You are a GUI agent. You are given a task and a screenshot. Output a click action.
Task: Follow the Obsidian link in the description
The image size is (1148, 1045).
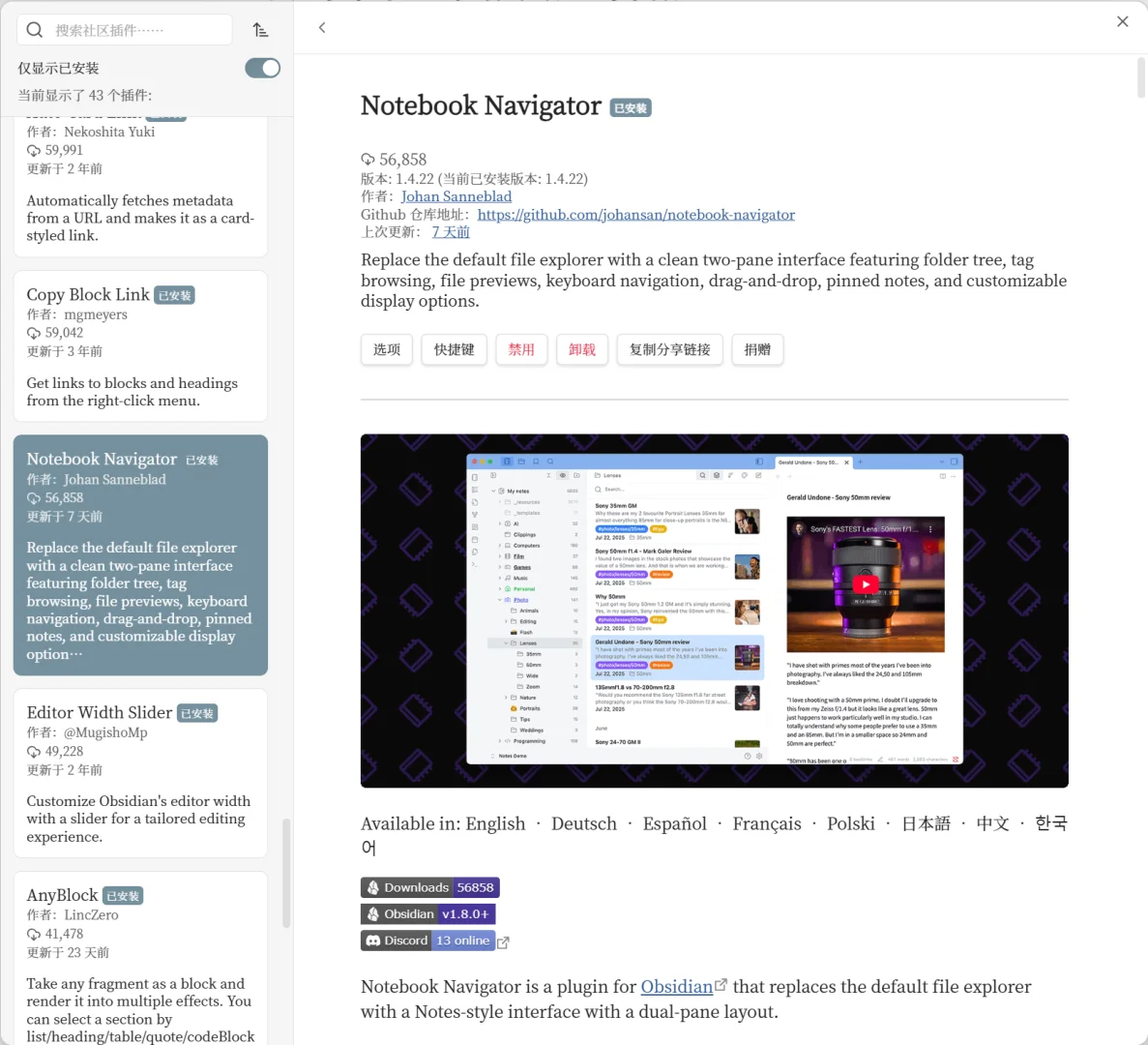point(676,986)
